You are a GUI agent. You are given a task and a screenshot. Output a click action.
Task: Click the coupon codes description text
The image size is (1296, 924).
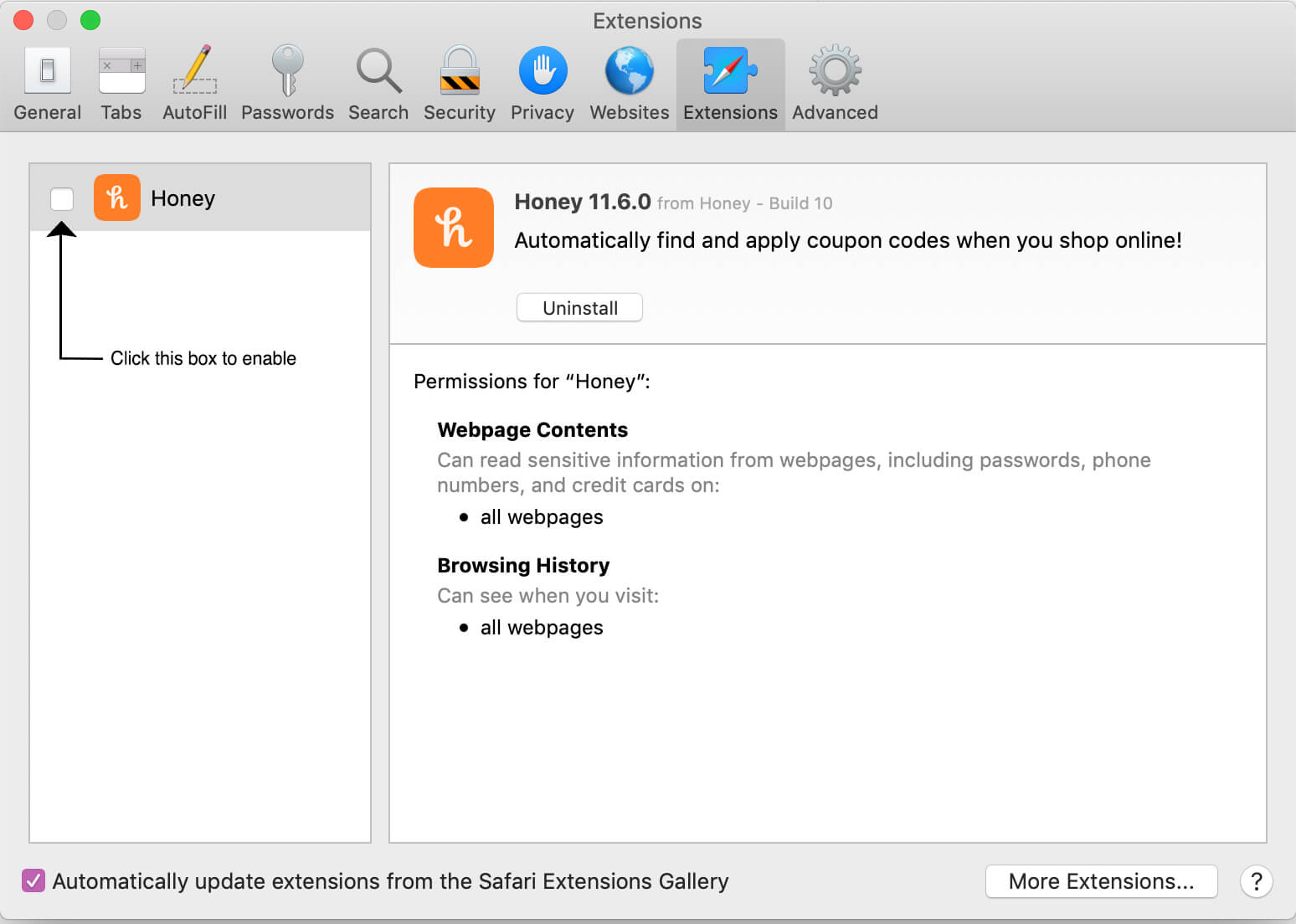tap(848, 240)
